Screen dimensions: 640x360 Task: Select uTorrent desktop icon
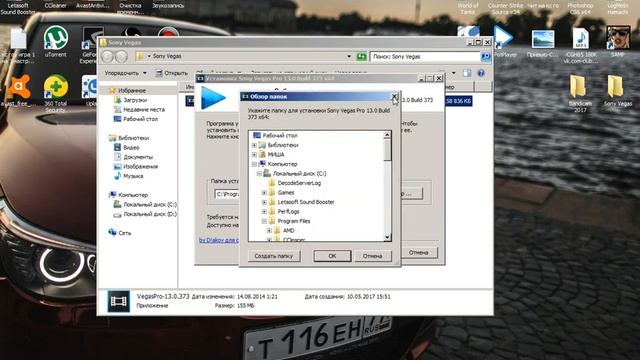point(56,41)
